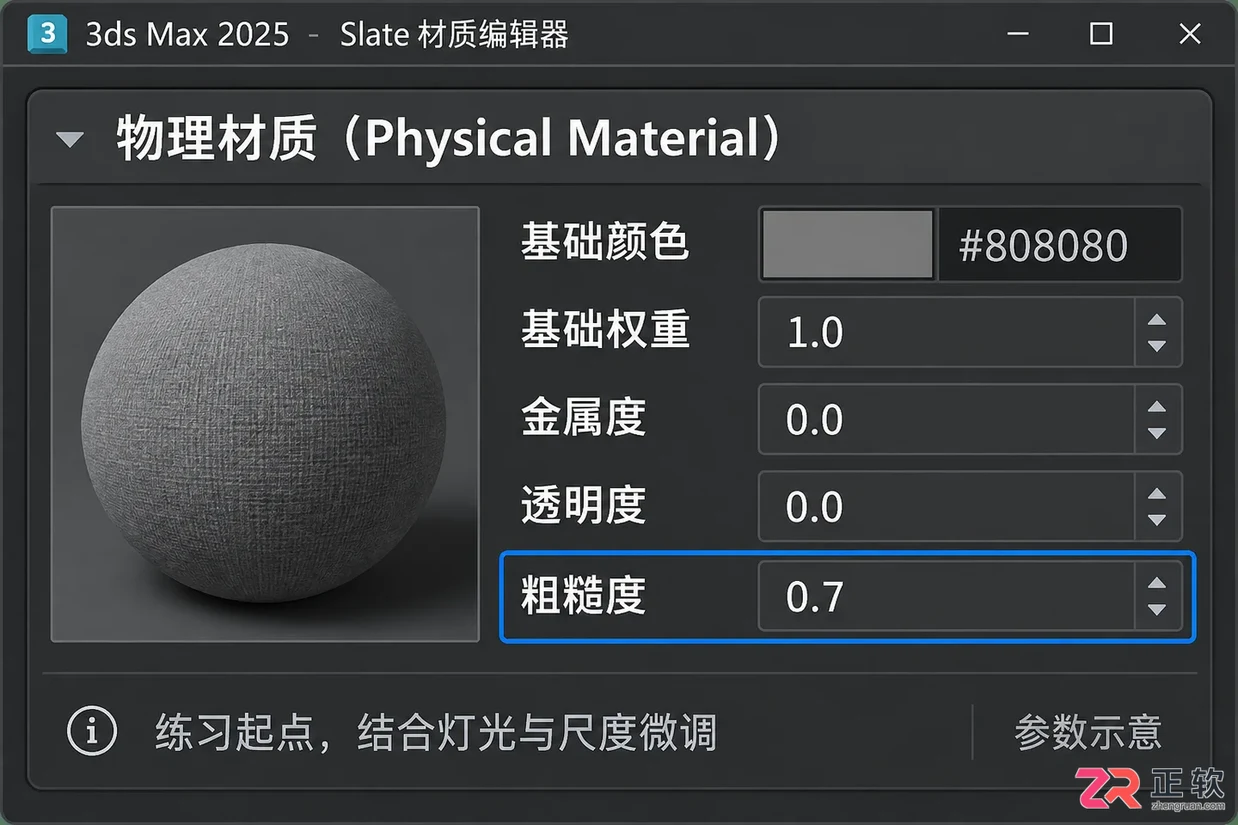Viewport: 1238px width, 825px height.
Task: Click the 基础权重 value field 1.0
Action: pos(946,332)
